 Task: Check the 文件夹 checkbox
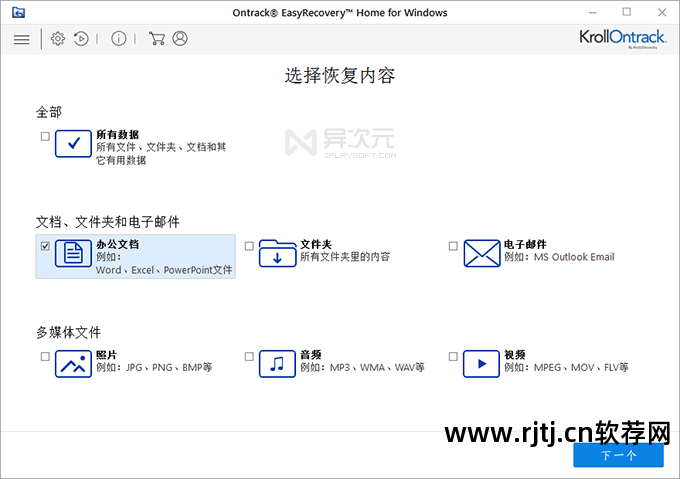point(249,246)
